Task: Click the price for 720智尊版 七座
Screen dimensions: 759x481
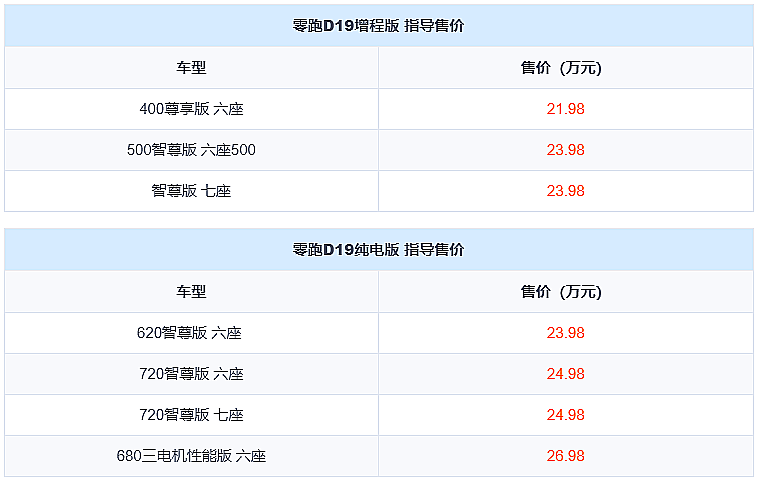Action: [x=565, y=415]
